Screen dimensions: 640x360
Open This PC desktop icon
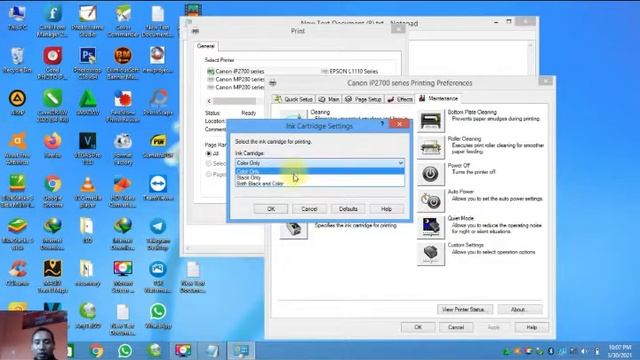tap(17, 18)
